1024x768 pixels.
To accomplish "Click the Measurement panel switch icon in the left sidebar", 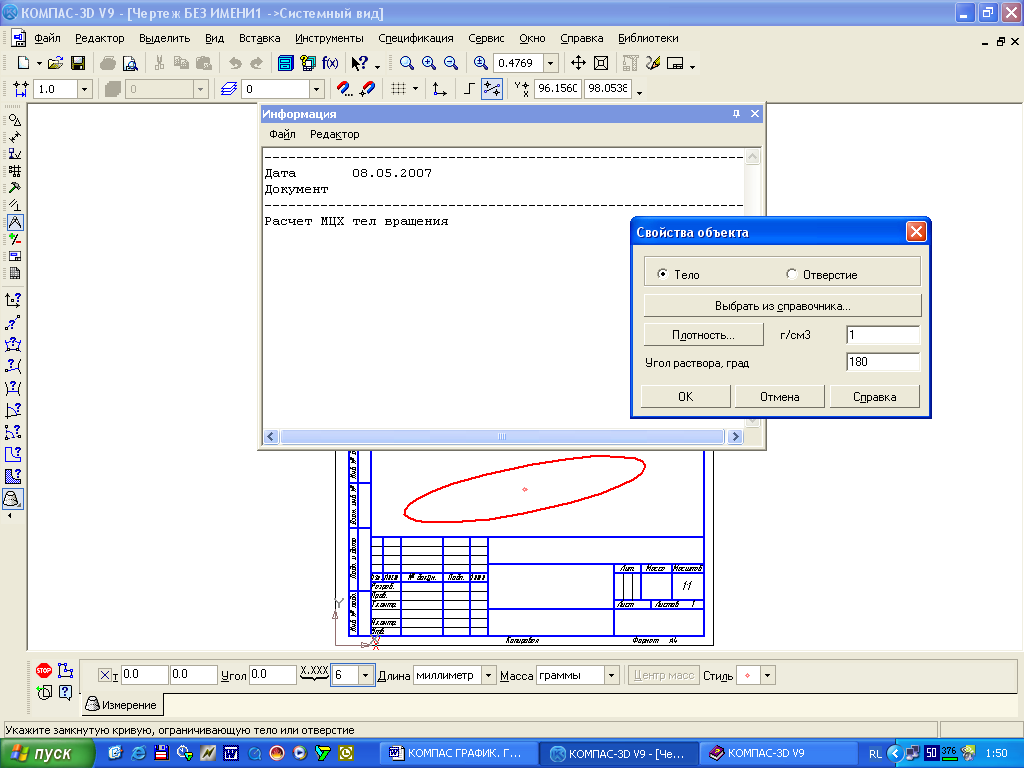I will (14, 223).
